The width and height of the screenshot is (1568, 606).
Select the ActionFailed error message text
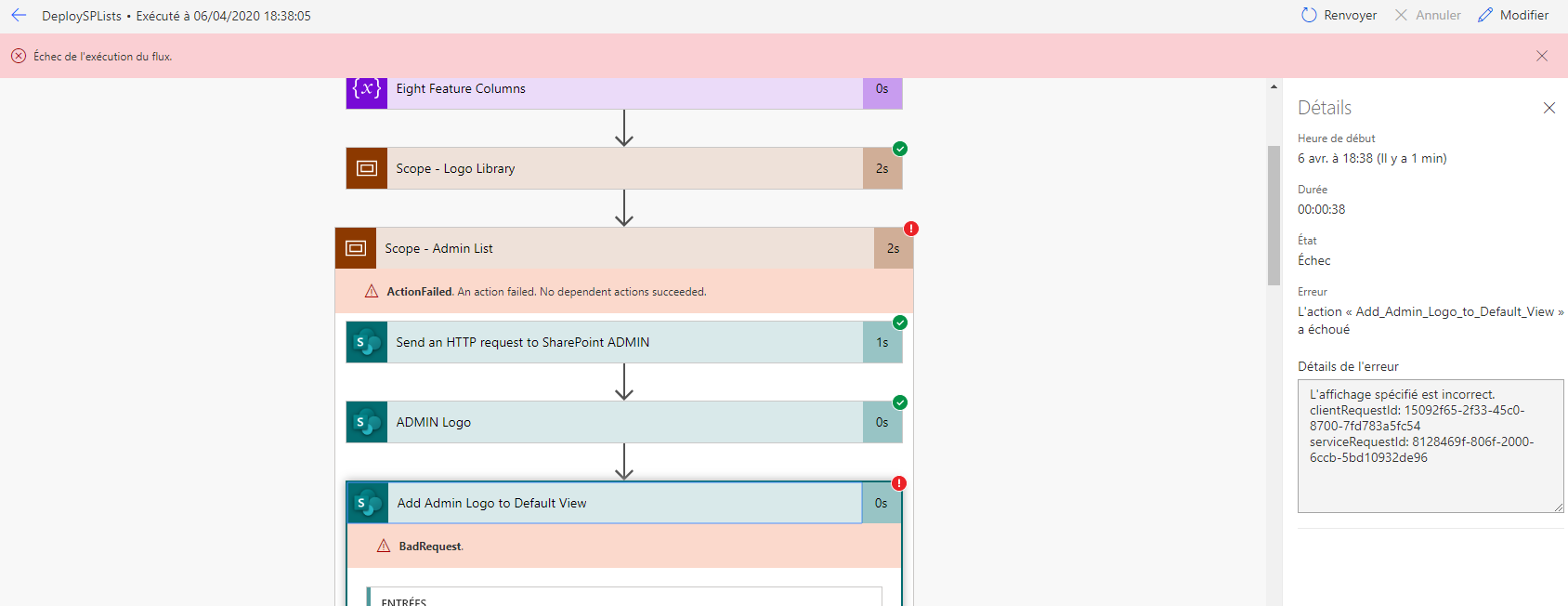click(x=546, y=292)
